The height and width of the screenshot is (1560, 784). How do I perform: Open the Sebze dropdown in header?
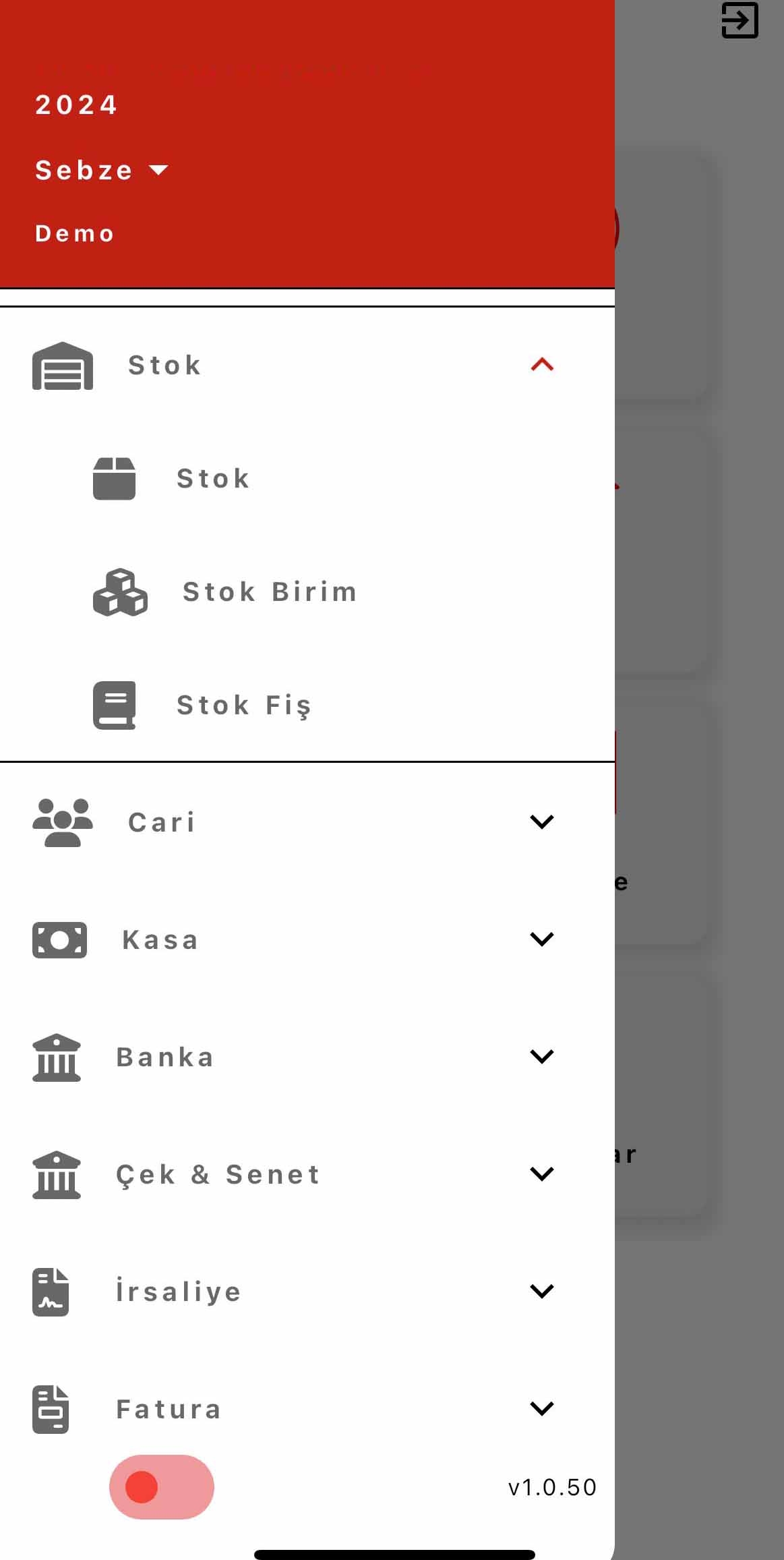click(x=102, y=170)
